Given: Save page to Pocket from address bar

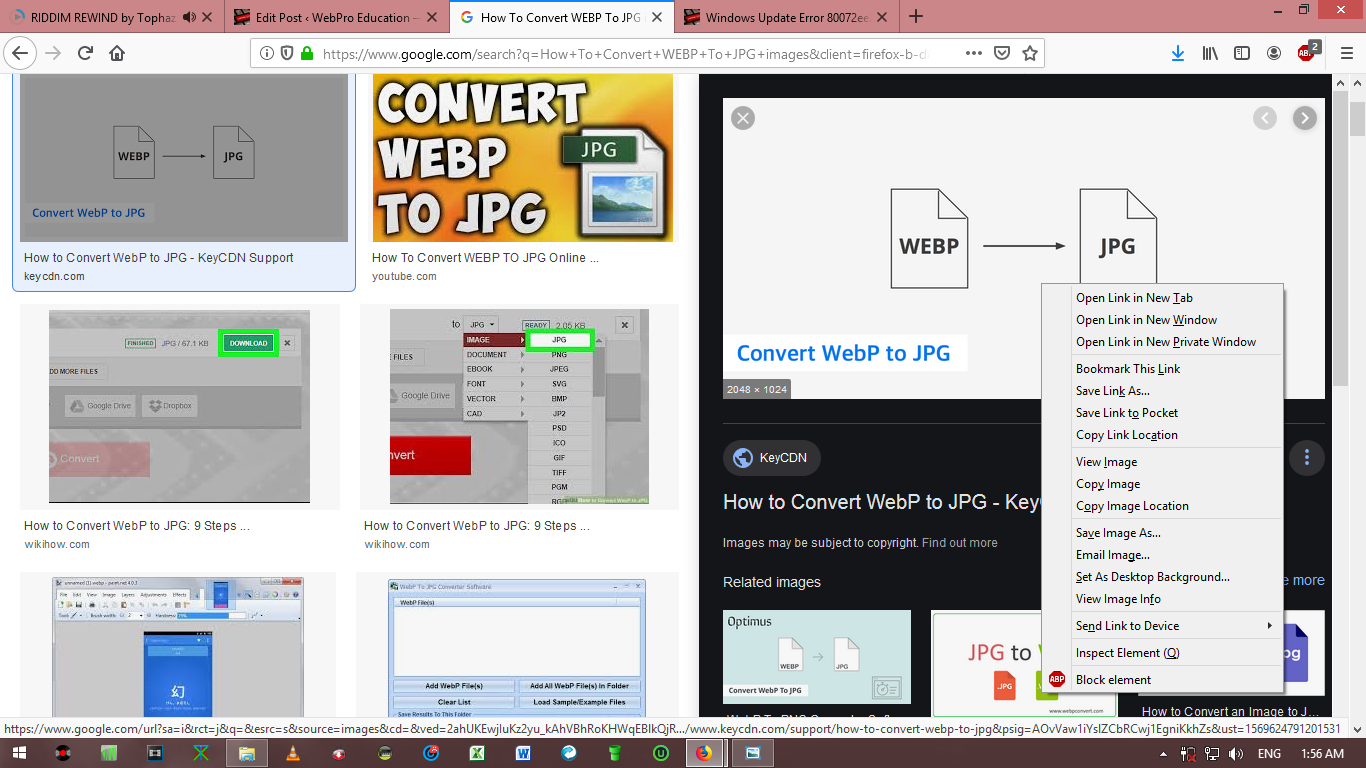Looking at the screenshot, I should (1002, 53).
